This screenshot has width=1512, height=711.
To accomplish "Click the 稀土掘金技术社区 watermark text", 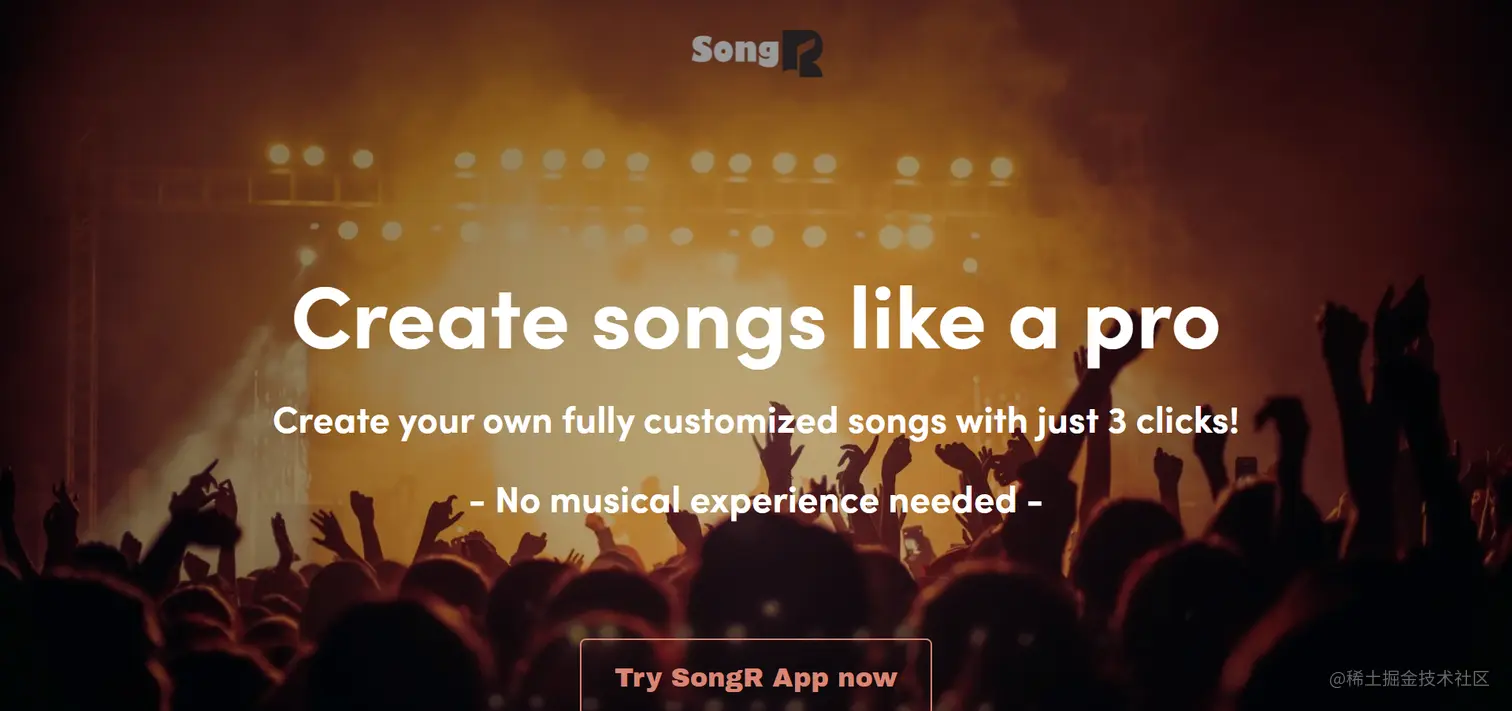I will pos(1418,679).
